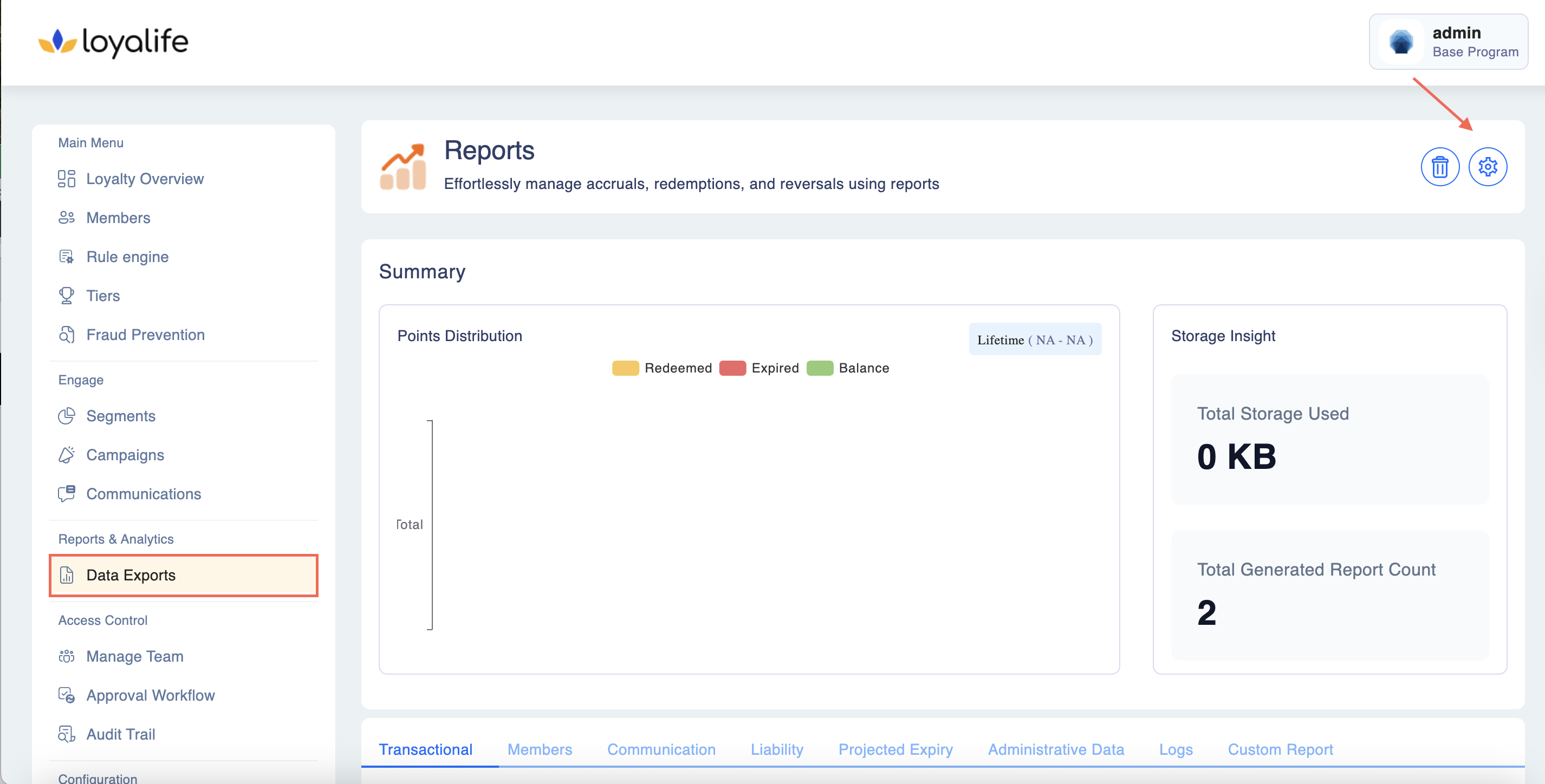Viewport: 1545px width, 784px height.
Task: Click the Members people icon in sidebar
Action: [x=67, y=218]
